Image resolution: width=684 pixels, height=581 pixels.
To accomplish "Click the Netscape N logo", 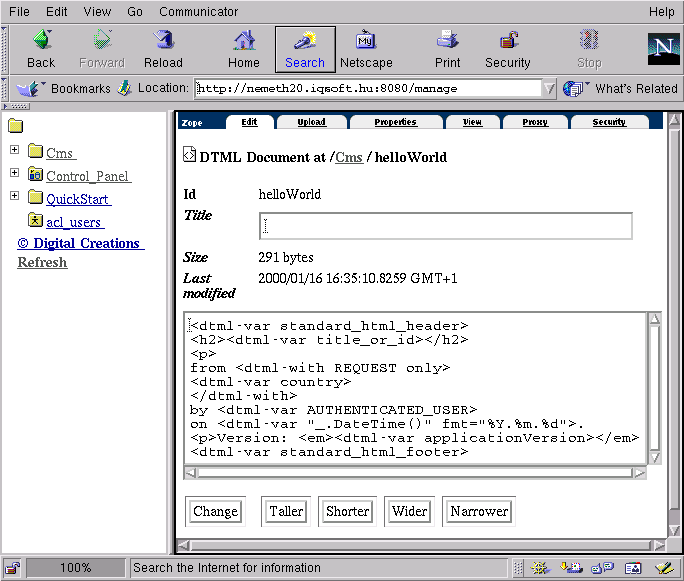I will click(663, 49).
